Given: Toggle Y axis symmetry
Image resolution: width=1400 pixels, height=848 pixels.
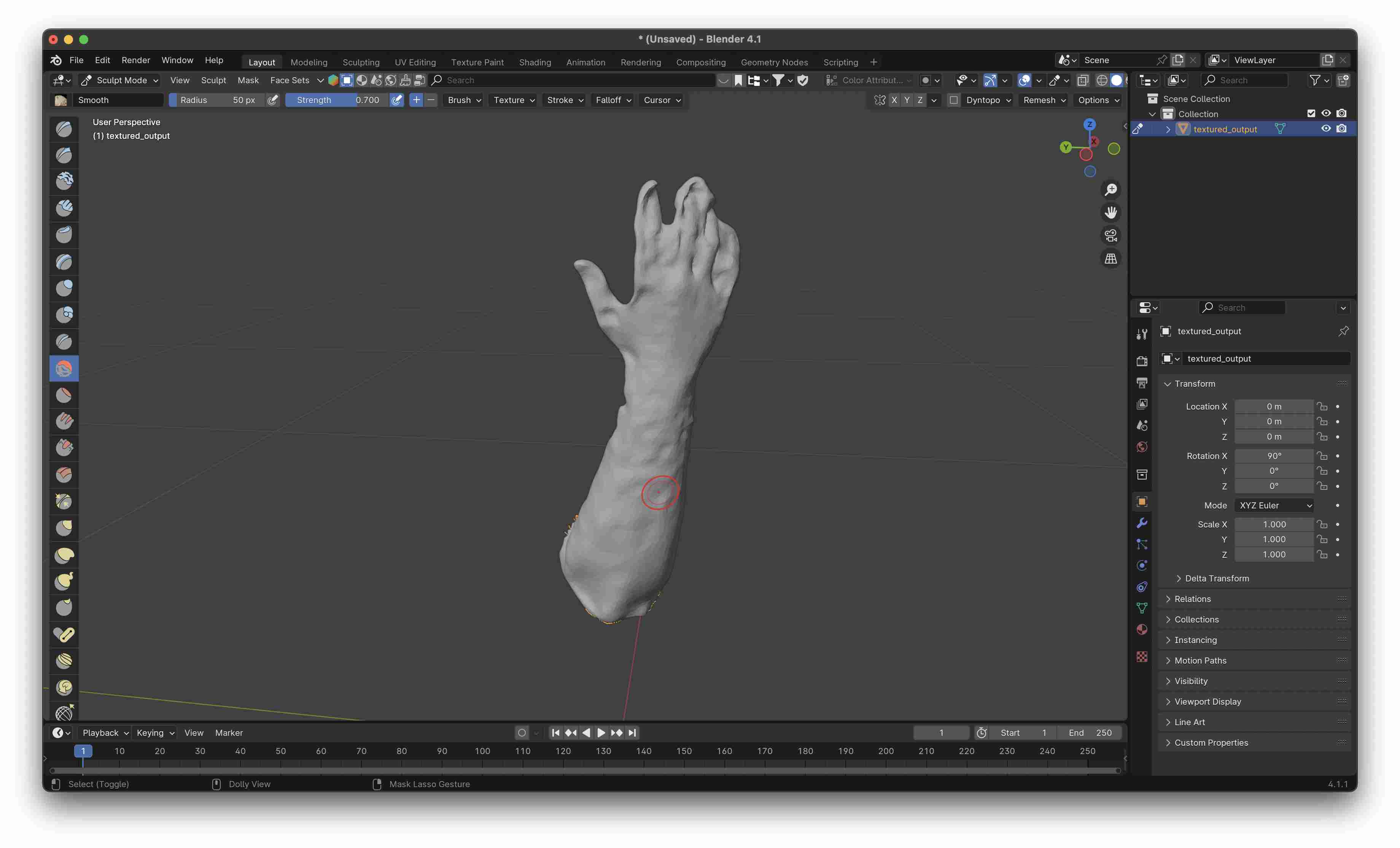Looking at the screenshot, I should click(x=907, y=100).
